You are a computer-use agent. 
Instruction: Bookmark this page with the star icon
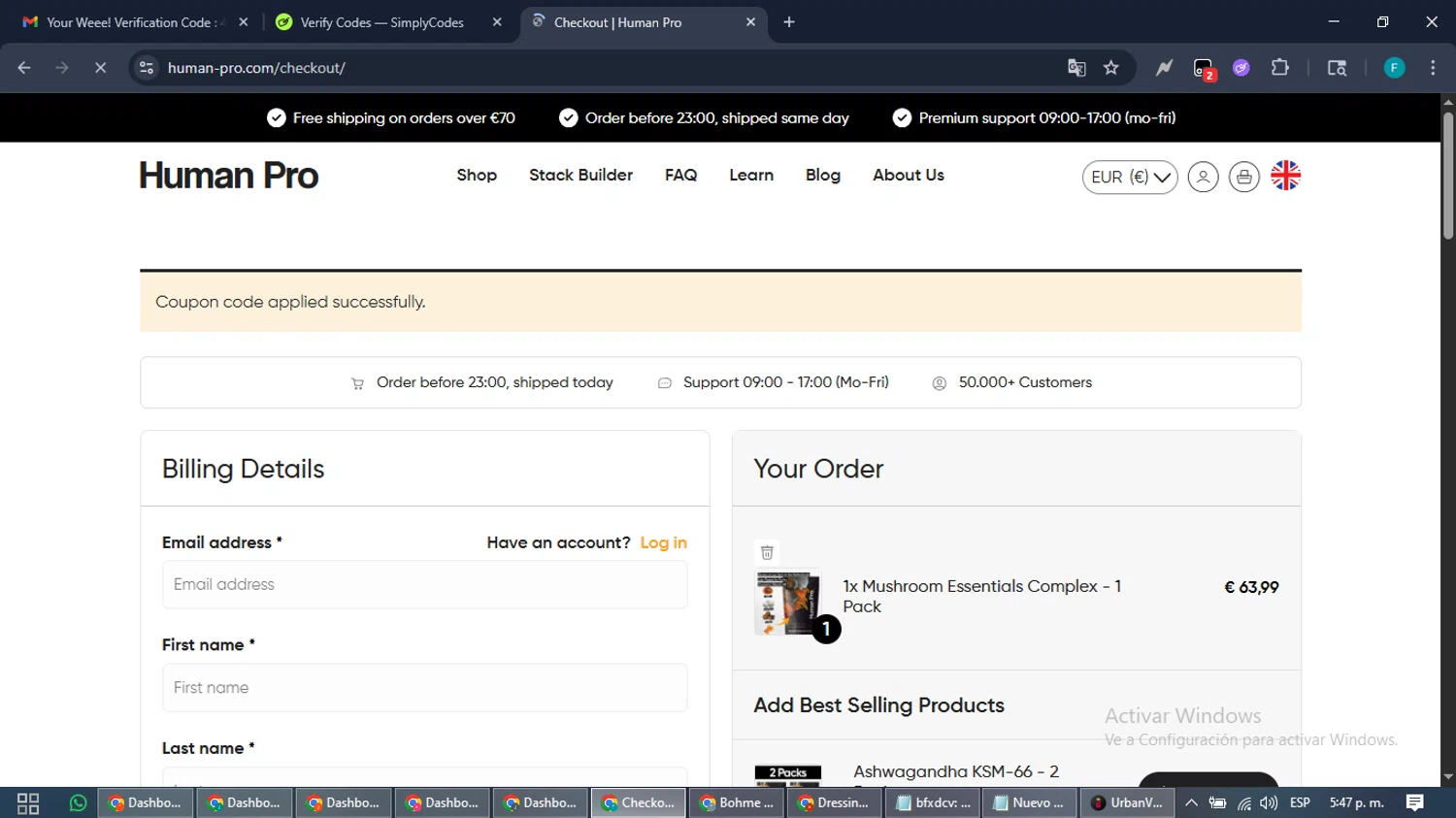(1111, 68)
